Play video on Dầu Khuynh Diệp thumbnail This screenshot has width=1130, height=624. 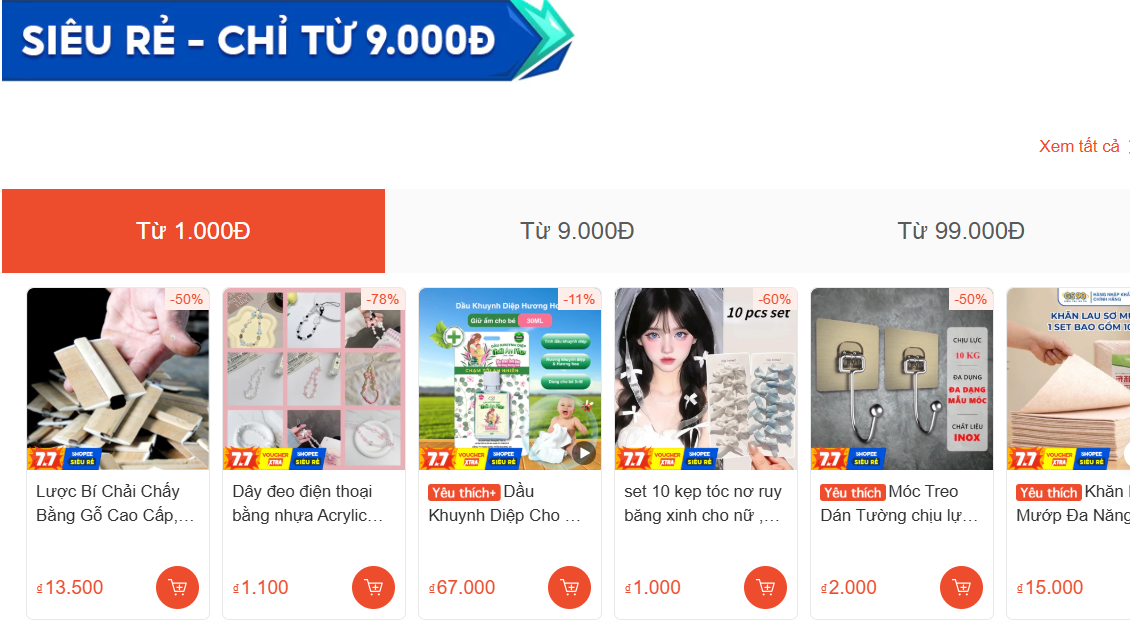pos(584,453)
